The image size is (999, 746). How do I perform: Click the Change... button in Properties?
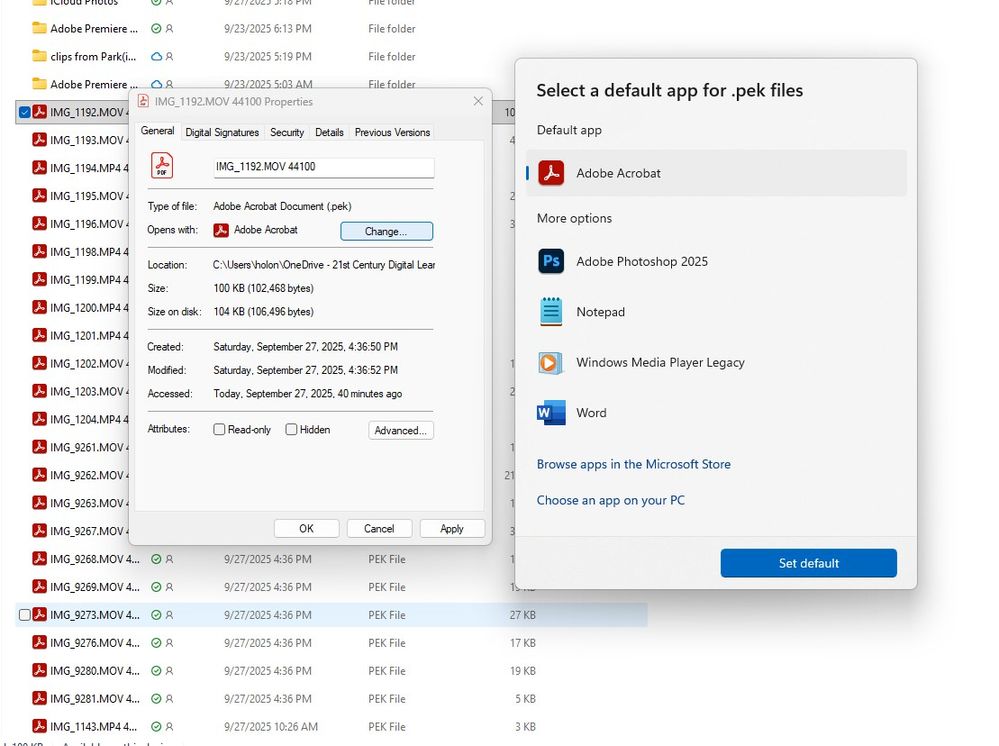click(386, 231)
